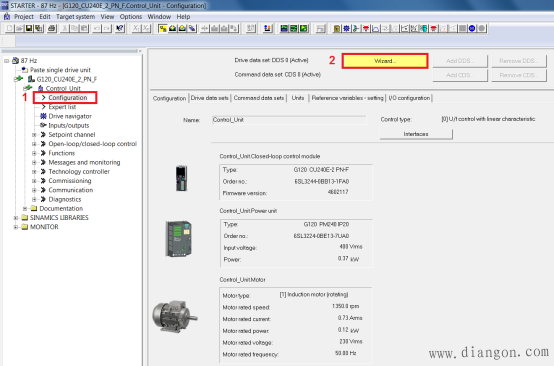Expand the Documentation folder node
This screenshot has height=366, width=554.
25,208
